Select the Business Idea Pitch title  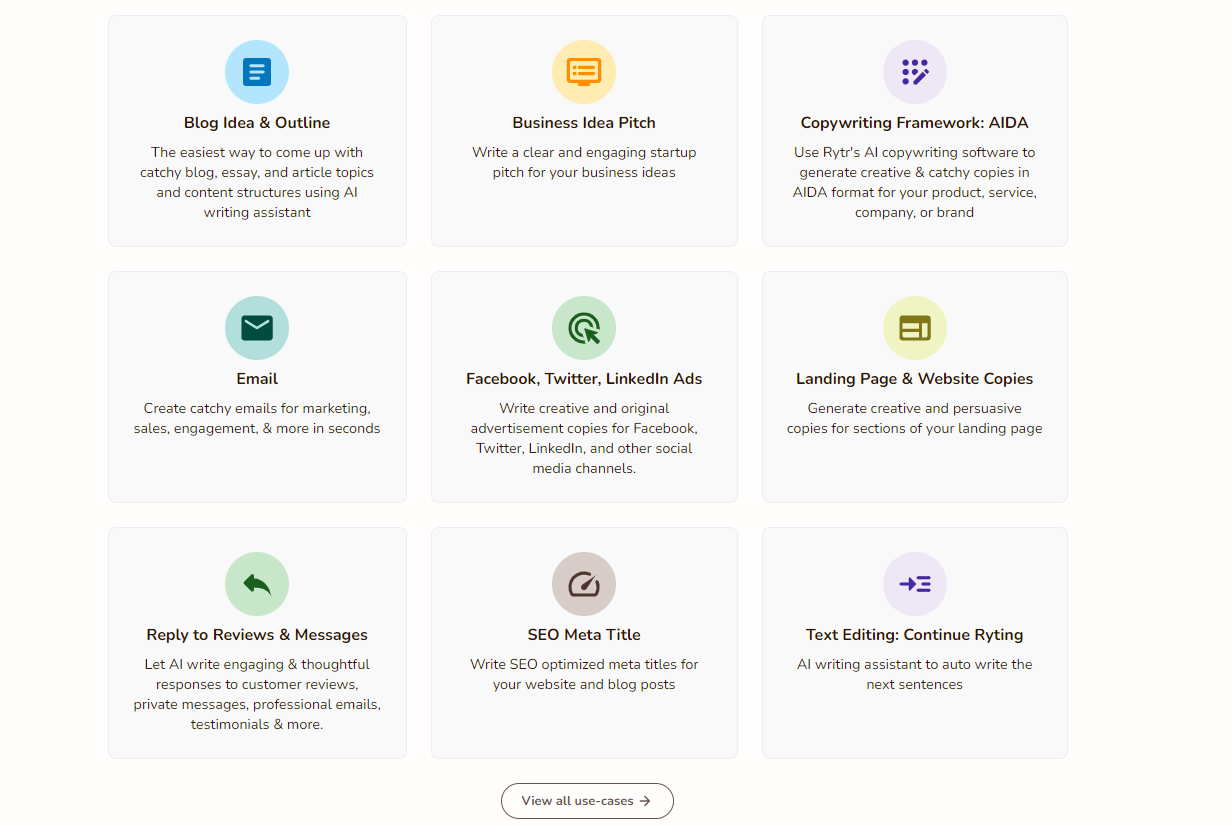click(x=584, y=123)
